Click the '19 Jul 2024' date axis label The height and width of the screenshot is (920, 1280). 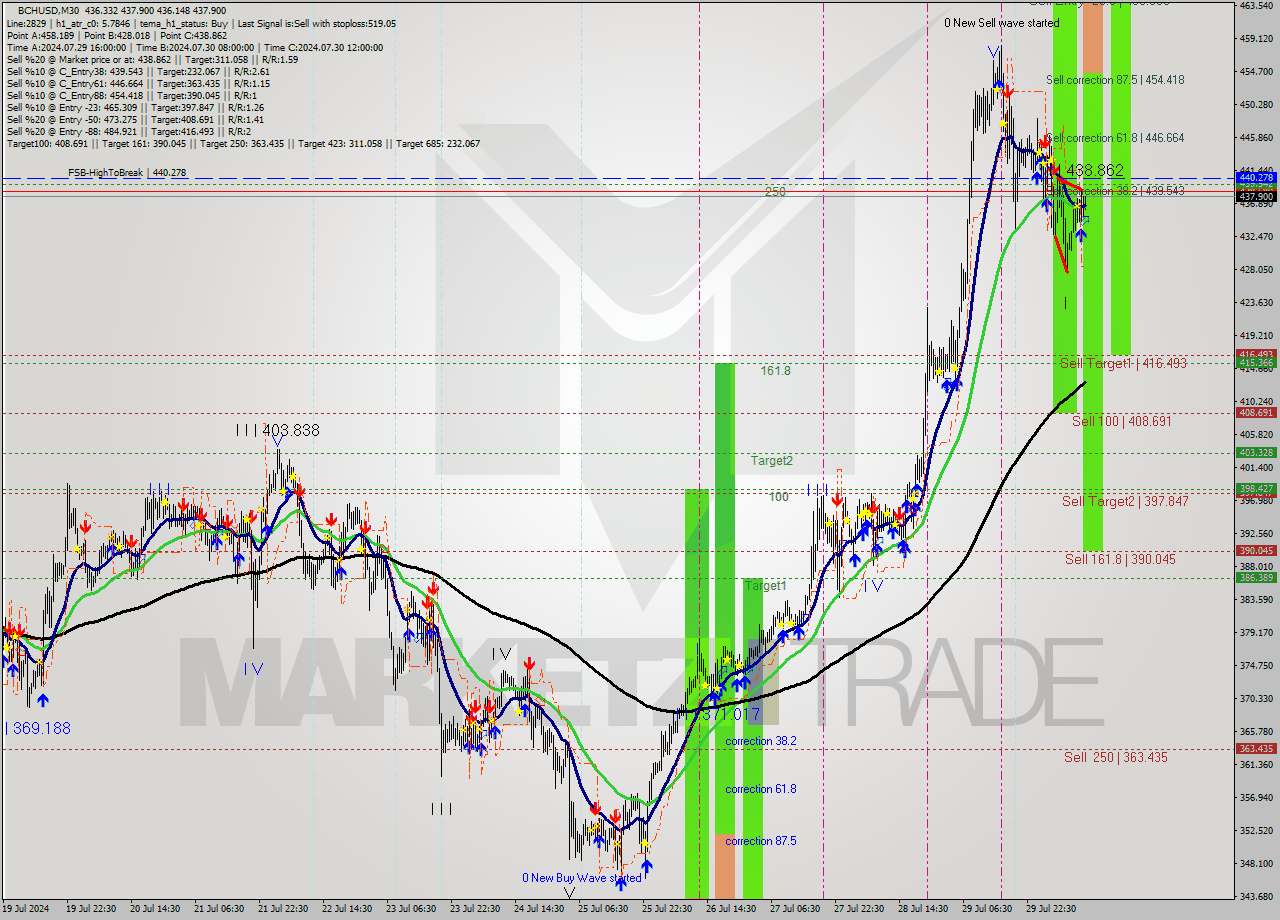[x=26, y=909]
